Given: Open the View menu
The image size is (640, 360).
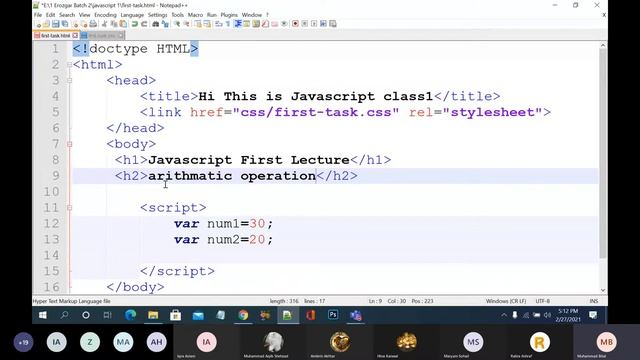Looking at the screenshot, I should pyautogui.click(x=84, y=15).
